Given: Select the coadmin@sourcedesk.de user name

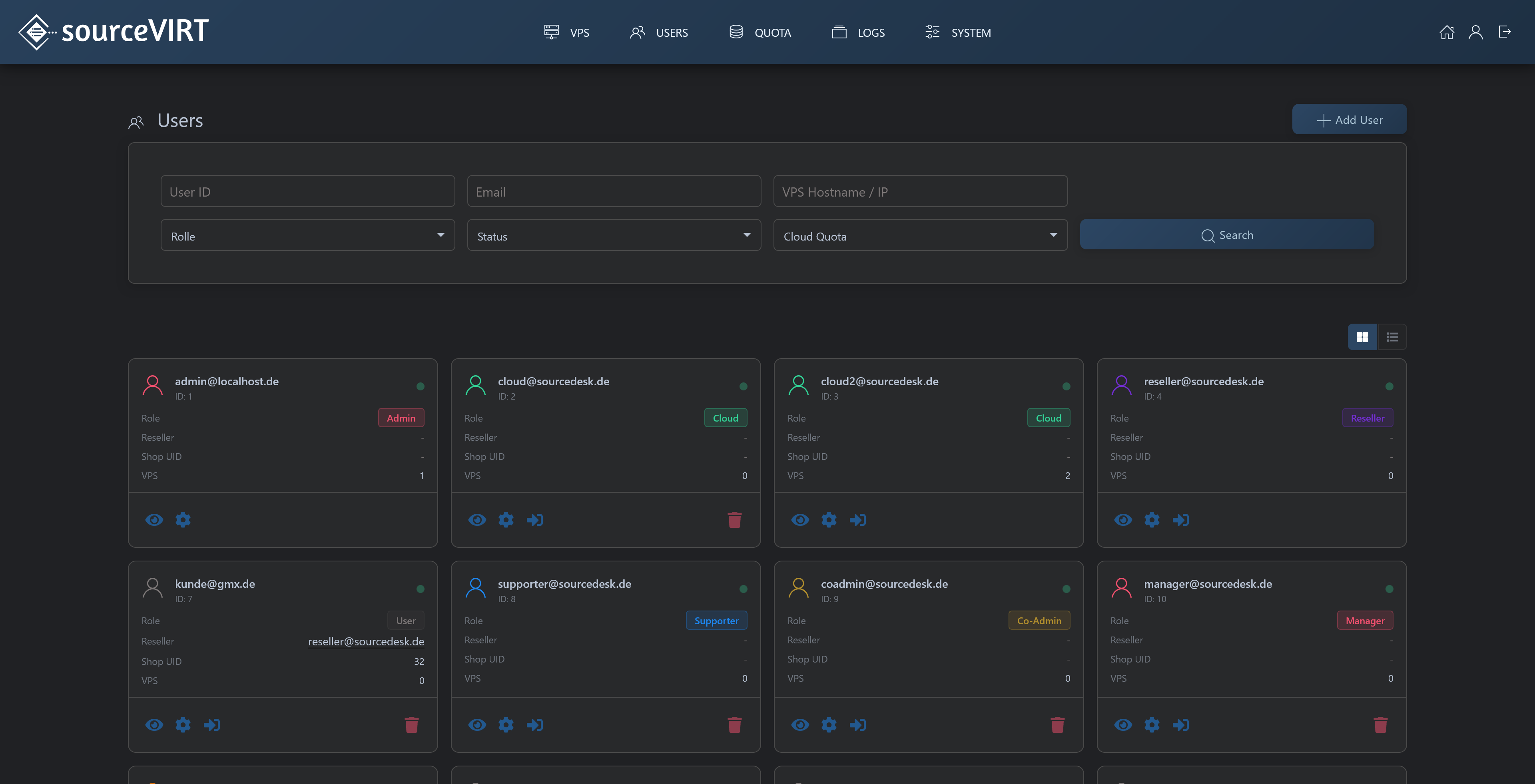Looking at the screenshot, I should 884,584.
